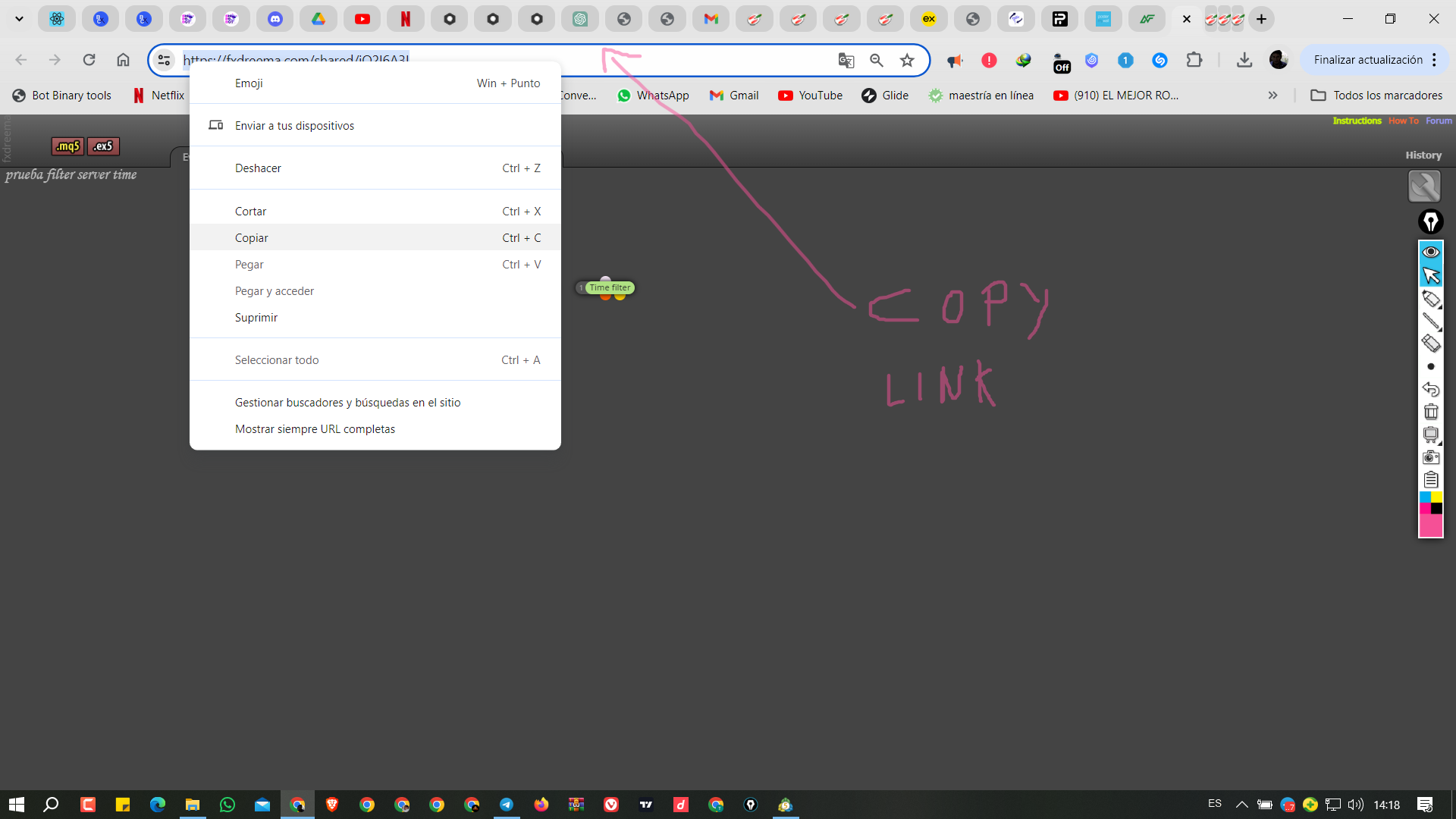The image size is (1456, 819).
Task: Choose Cortar from the context menu
Action: [375, 211]
